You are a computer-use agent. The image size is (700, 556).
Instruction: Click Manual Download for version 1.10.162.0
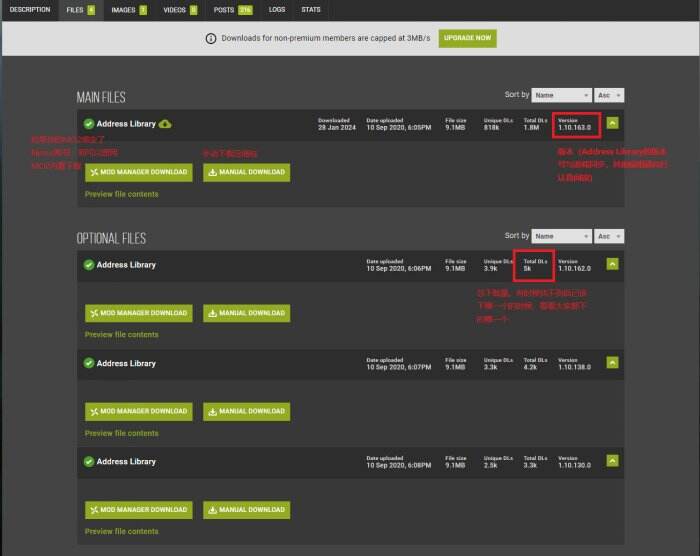click(246, 314)
